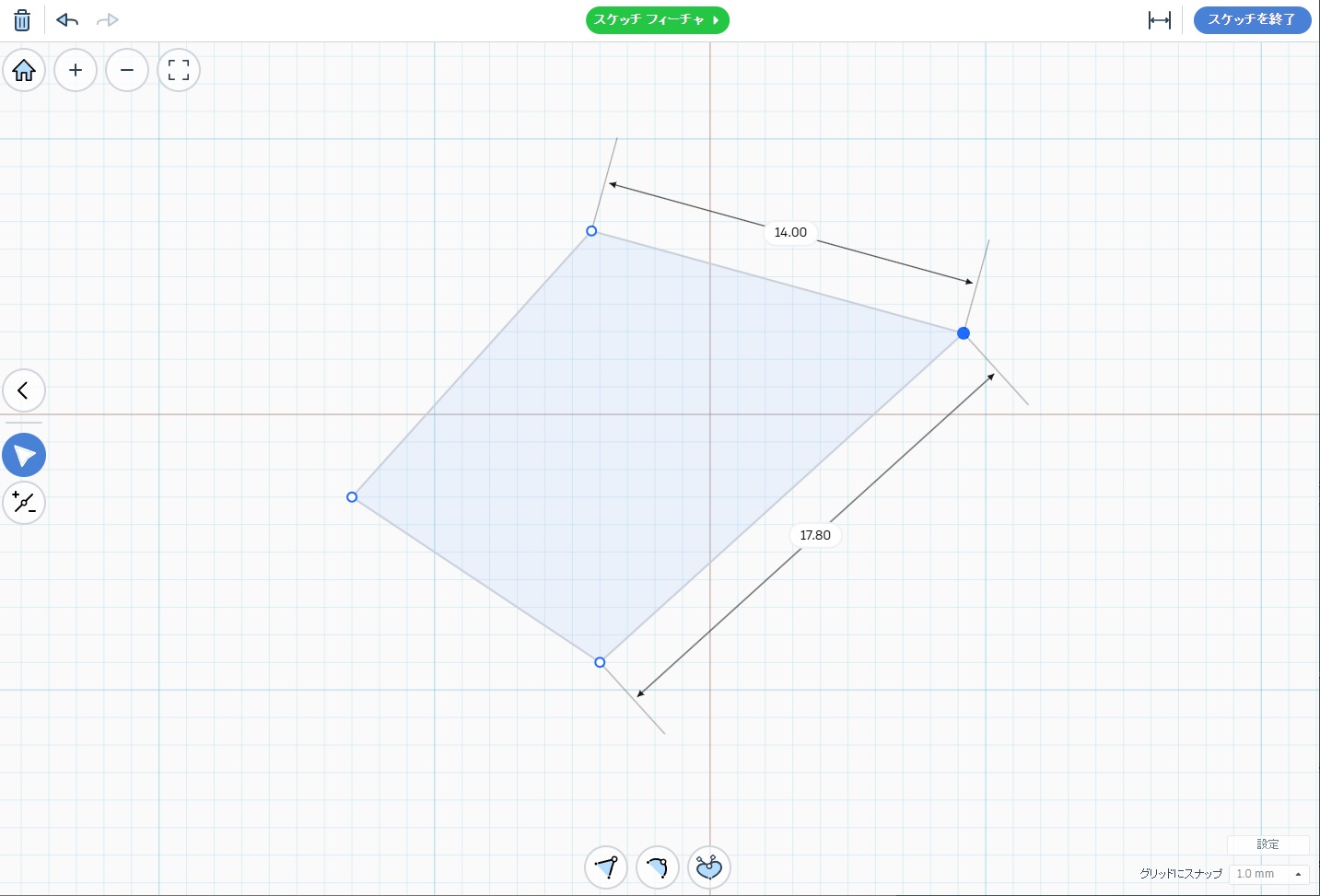The image size is (1320, 896).
Task: Choose the add/remove point tool
Action: [x=24, y=503]
